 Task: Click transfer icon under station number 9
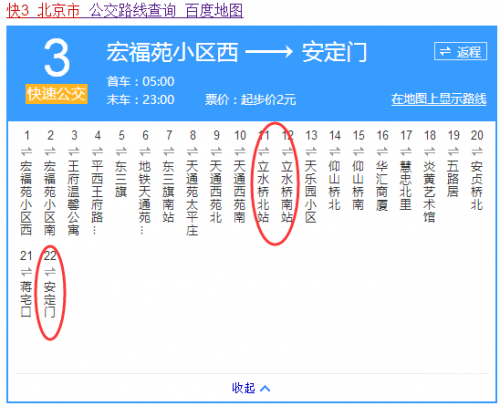click(216, 152)
